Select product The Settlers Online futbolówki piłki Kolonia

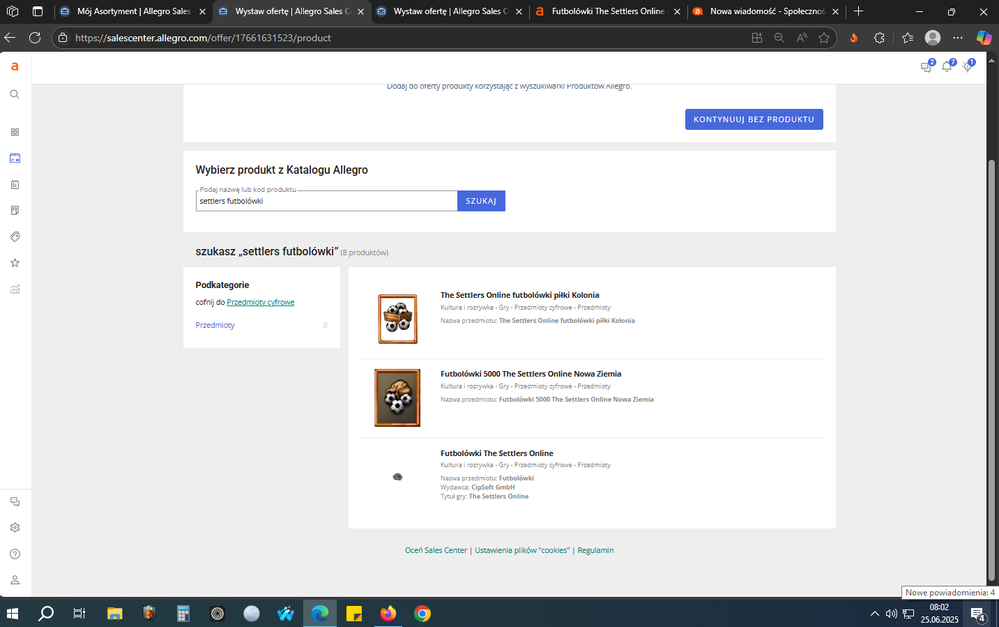(x=520, y=295)
